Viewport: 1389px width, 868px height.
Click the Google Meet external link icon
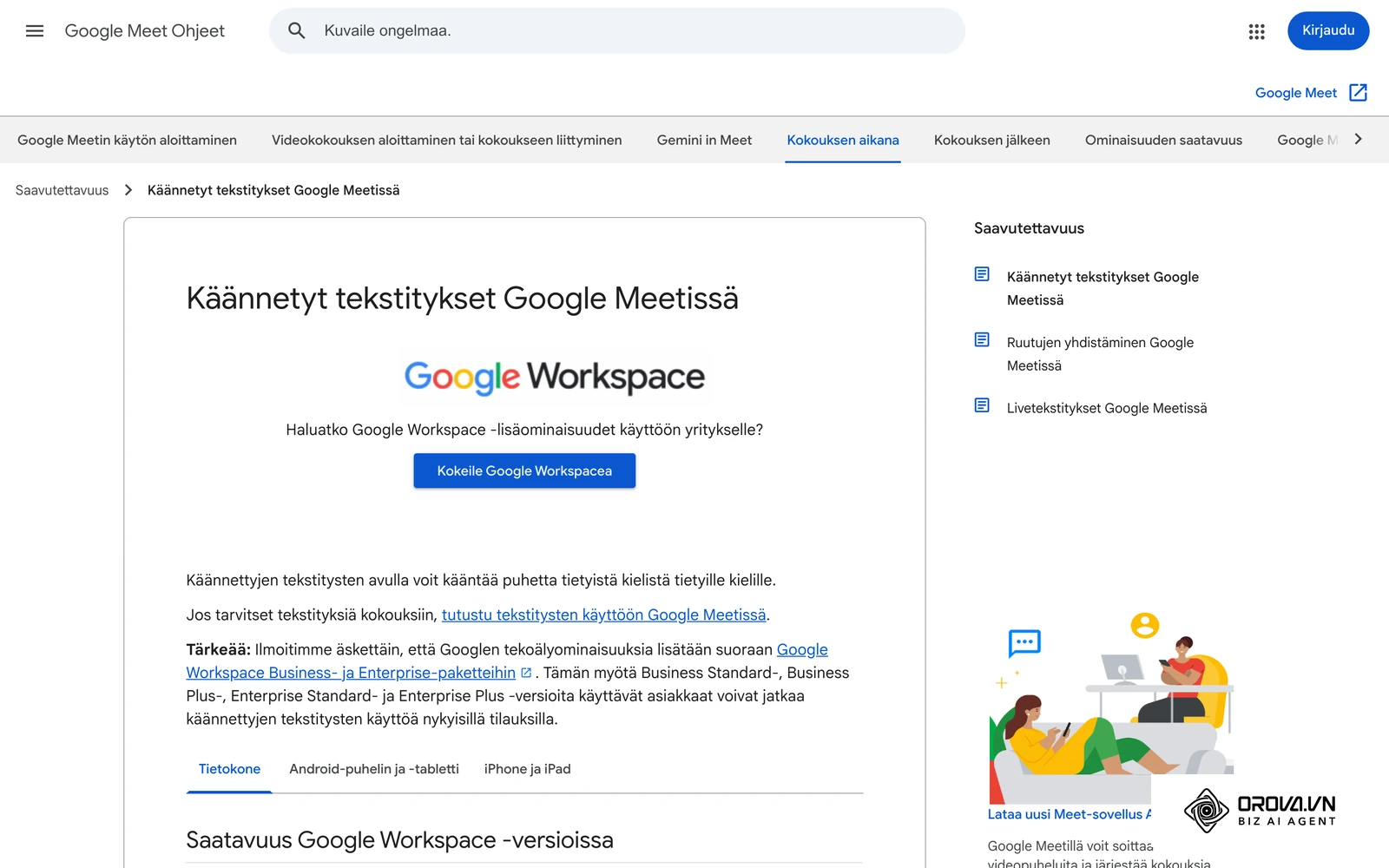tap(1359, 93)
